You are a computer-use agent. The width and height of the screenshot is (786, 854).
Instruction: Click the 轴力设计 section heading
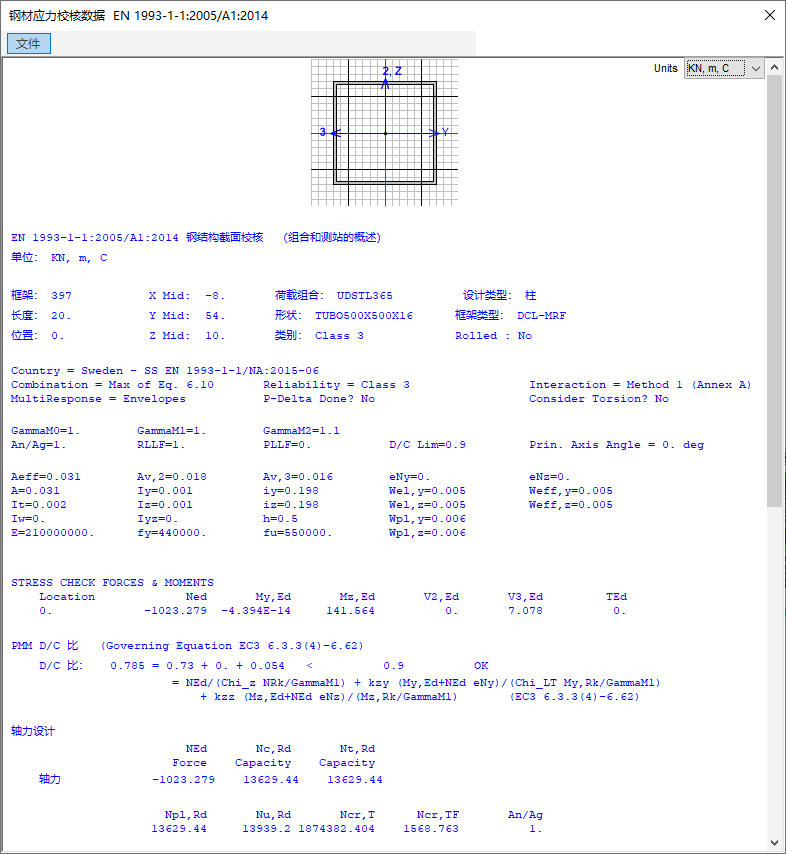point(33,732)
